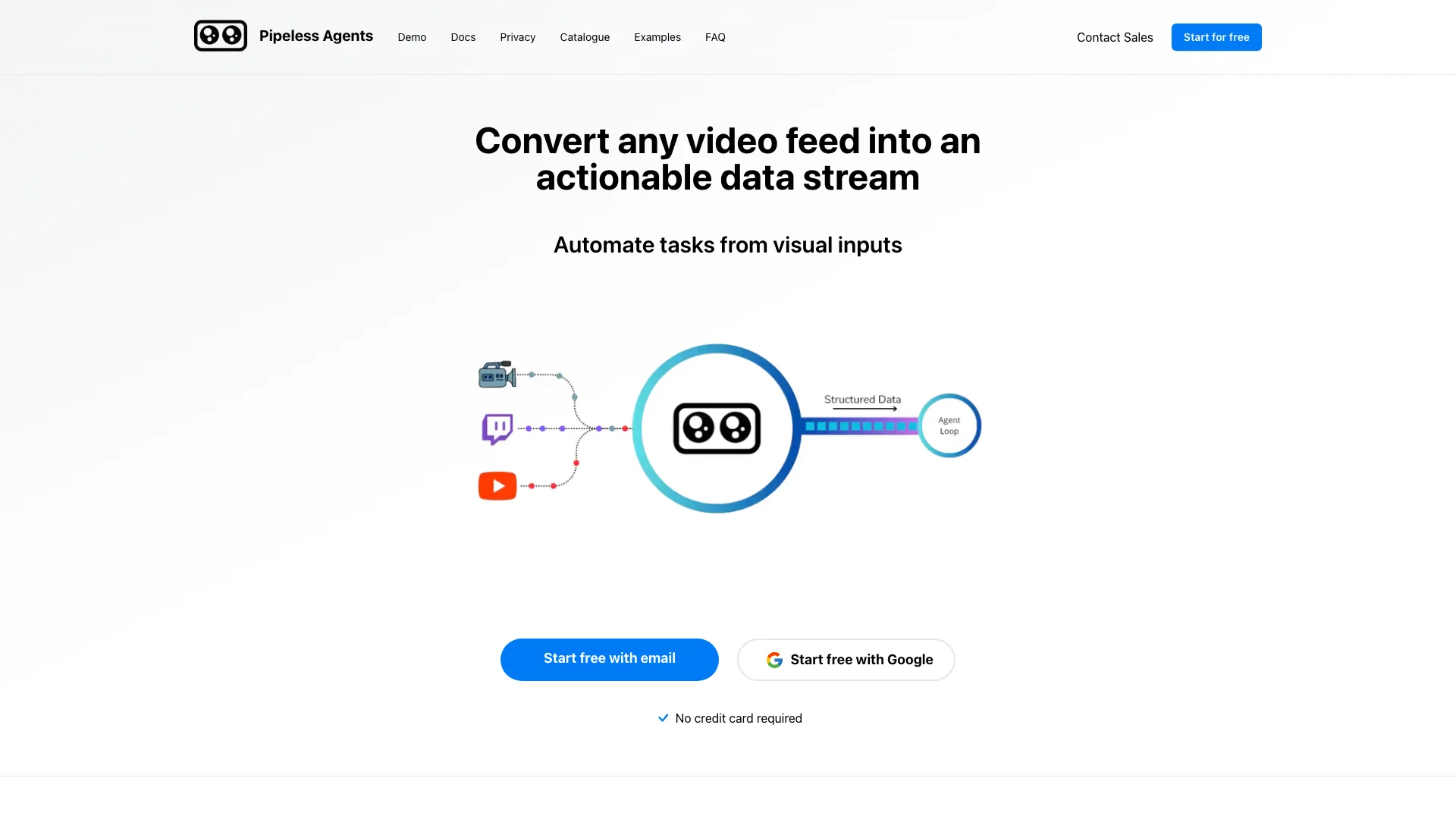This screenshot has height=819, width=1456.
Task: Click Start free with email button
Action: pos(609,658)
